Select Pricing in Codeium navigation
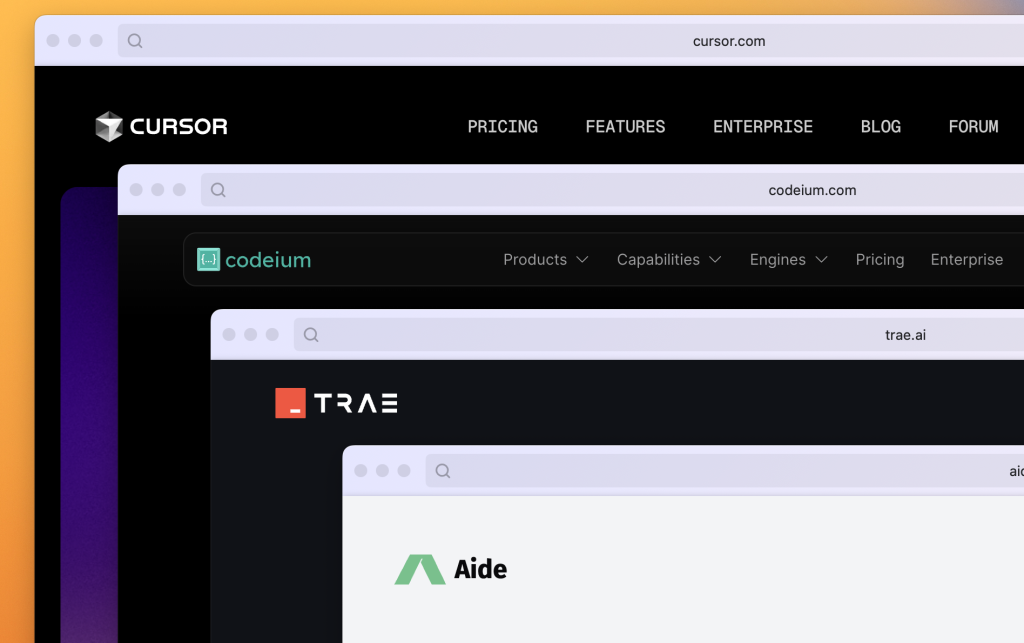The width and height of the screenshot is (1024, 643). 879,260
